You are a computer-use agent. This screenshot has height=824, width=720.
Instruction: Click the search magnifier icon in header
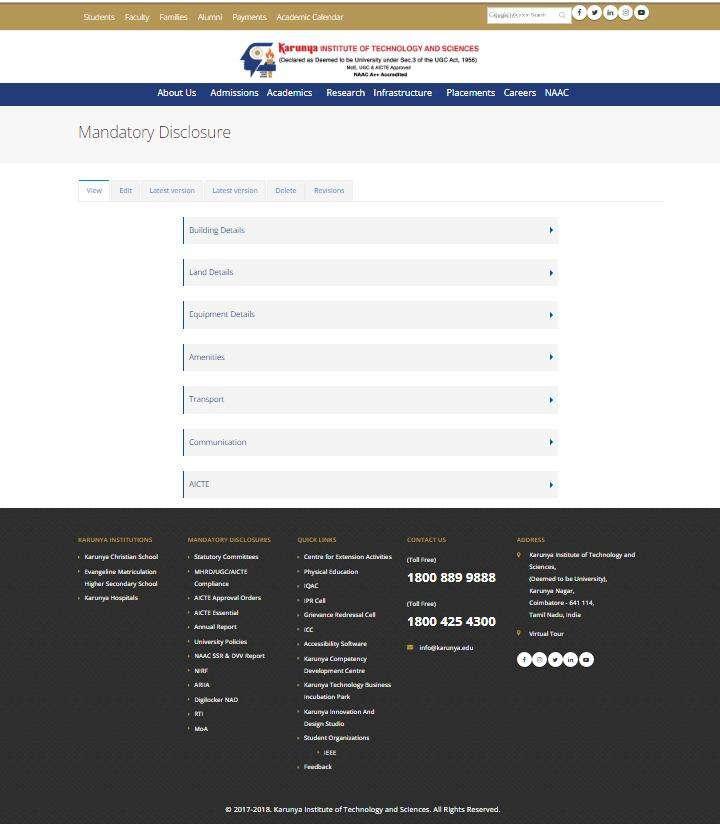coord(562,15)
